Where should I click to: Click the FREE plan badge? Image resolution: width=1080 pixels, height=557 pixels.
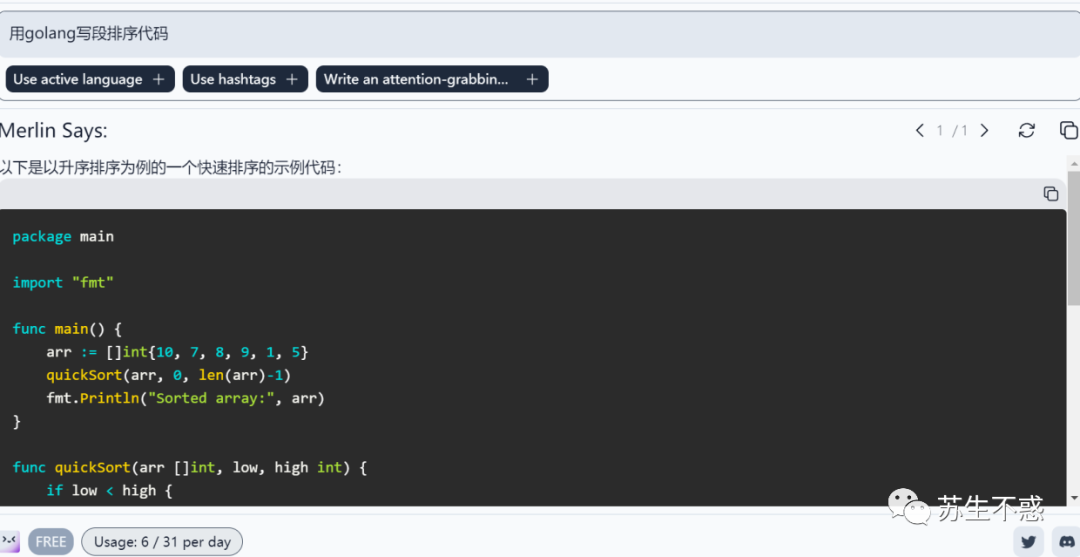pyautogui.click(x=51, y=542)
